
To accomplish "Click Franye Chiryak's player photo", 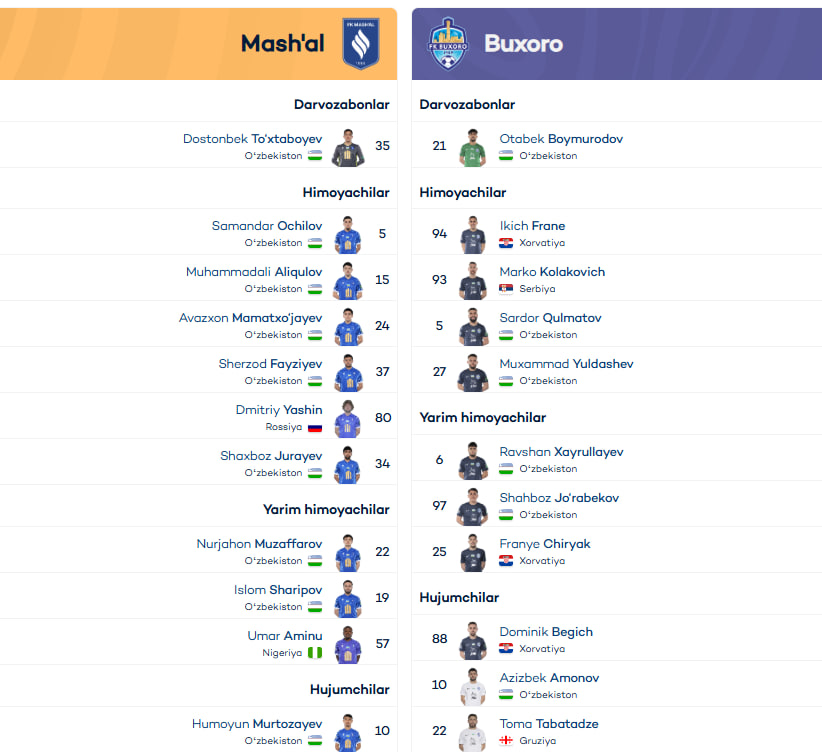I will 473,553.
